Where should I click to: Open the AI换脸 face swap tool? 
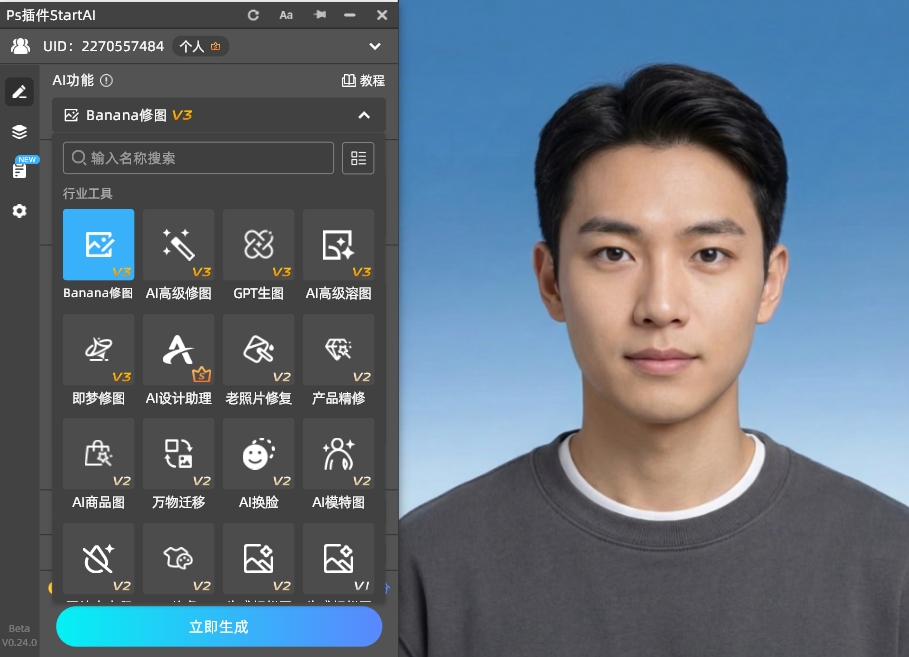pyautogui.click(x=258, y=455)
